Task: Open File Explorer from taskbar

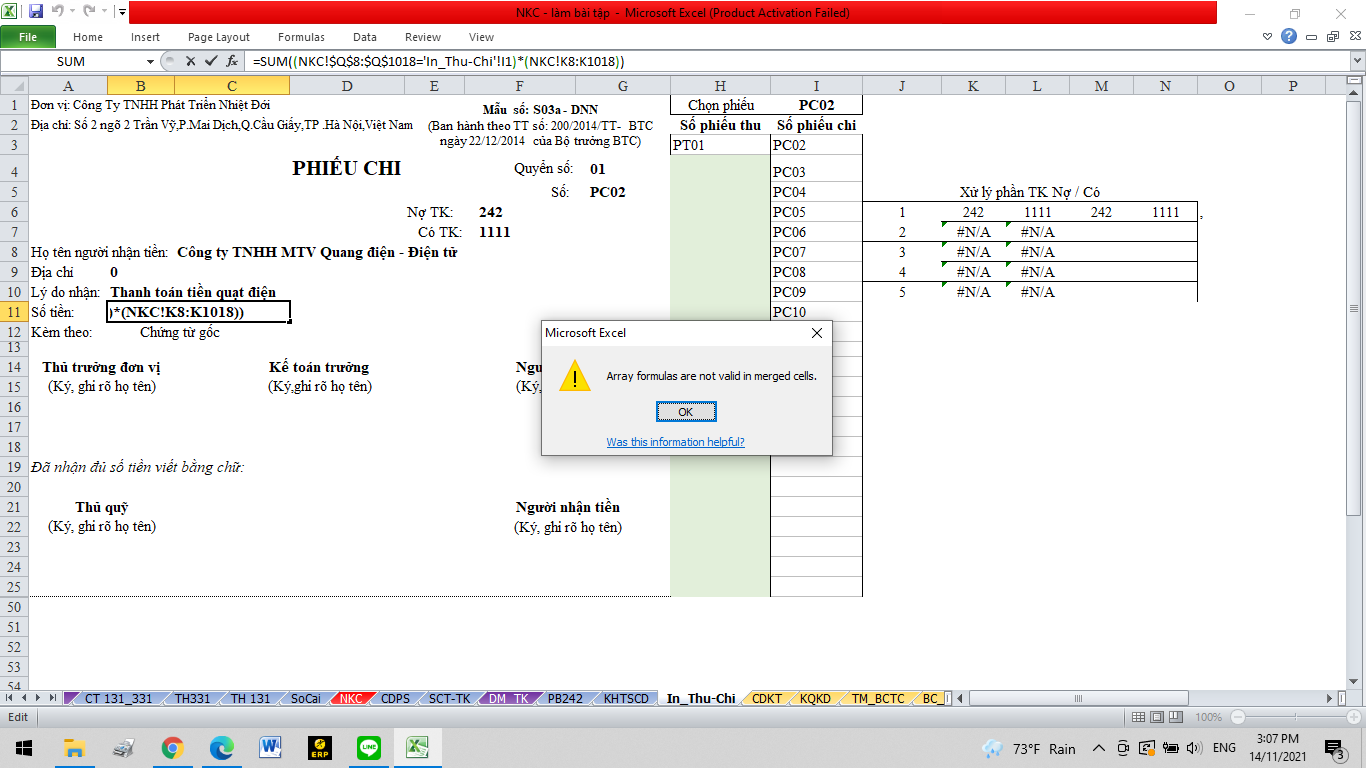Action: click(x=74, y=748)
